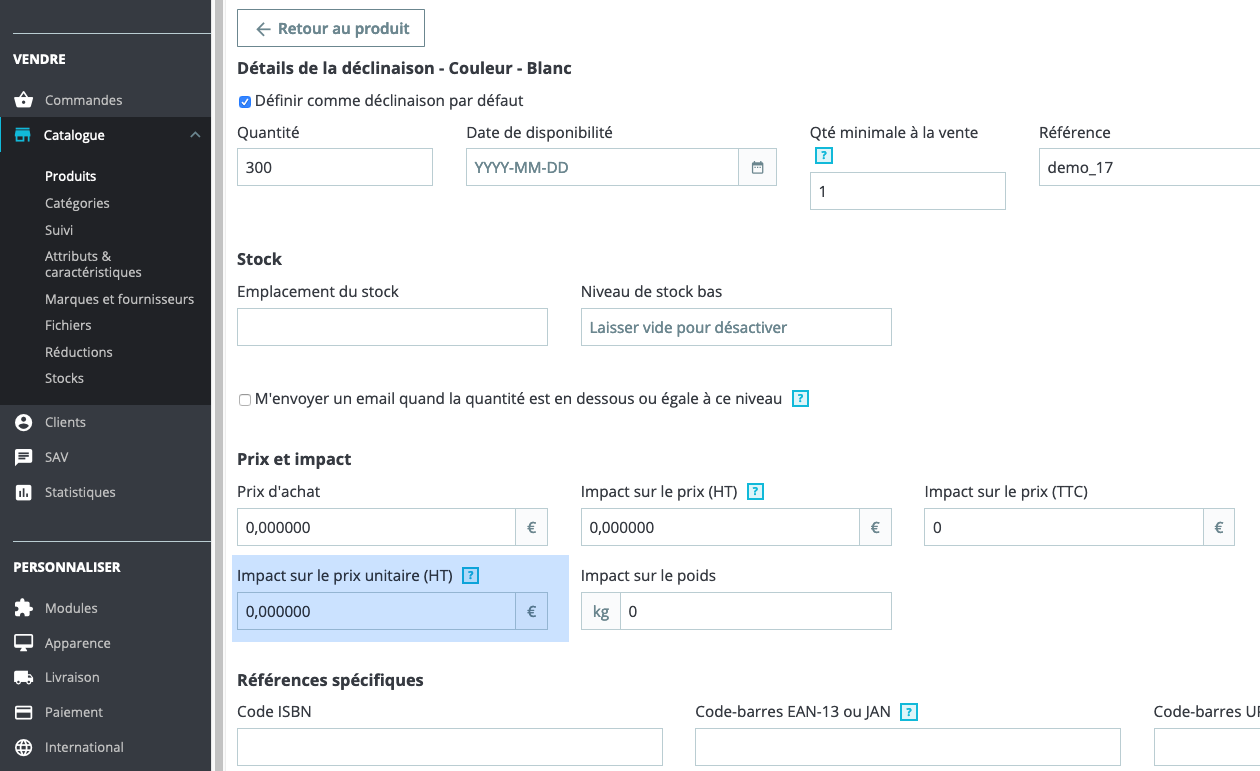Click the 'Références spécifiques' section heading

[x=330, y=680]
